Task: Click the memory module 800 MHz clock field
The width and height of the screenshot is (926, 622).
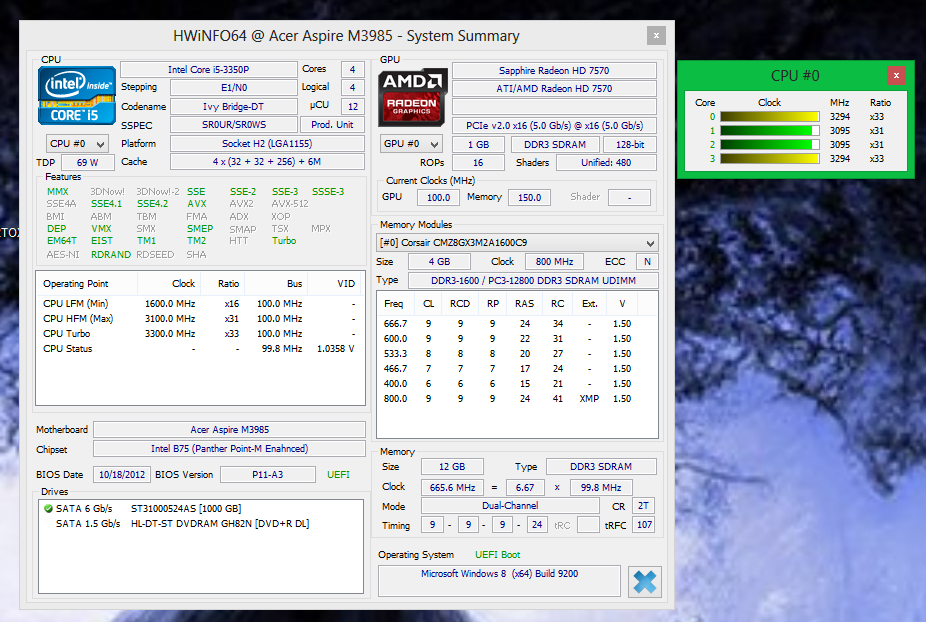Action: 555,261
